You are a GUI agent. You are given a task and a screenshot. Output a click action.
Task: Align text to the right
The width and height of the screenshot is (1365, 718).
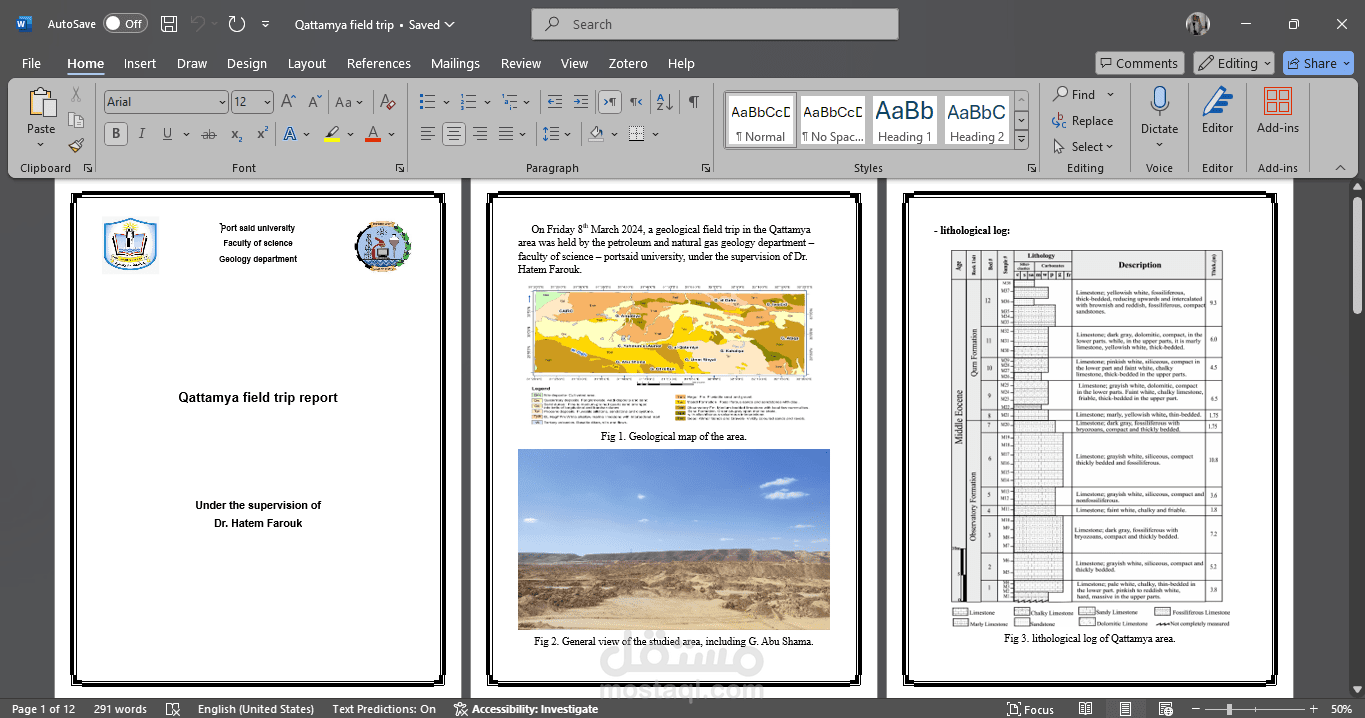[480, 134]
